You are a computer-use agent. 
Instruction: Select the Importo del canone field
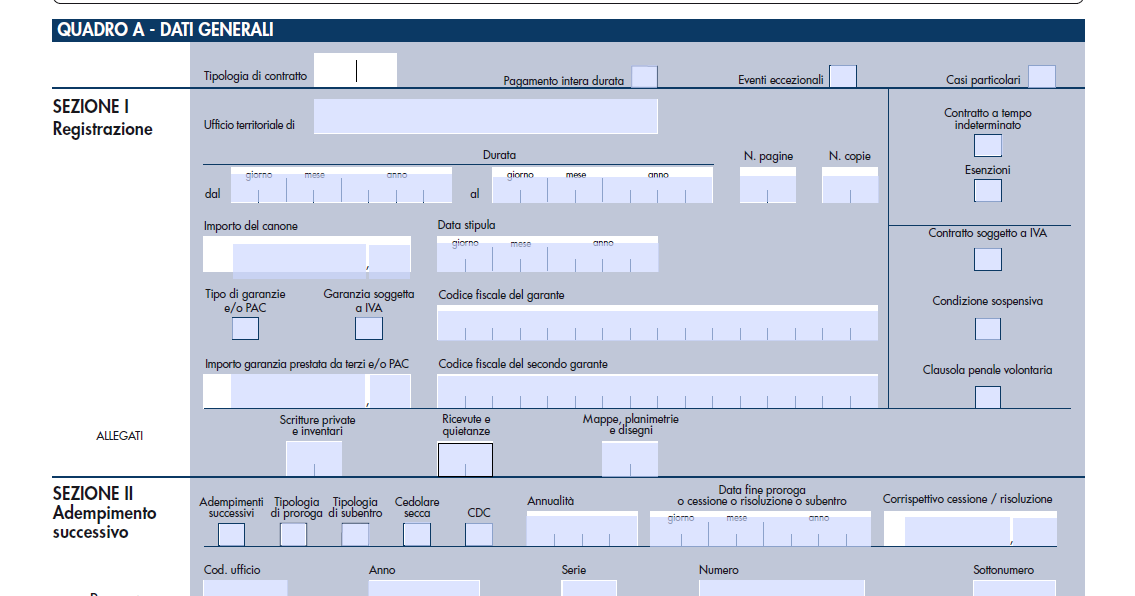click(x=300, y=255)
